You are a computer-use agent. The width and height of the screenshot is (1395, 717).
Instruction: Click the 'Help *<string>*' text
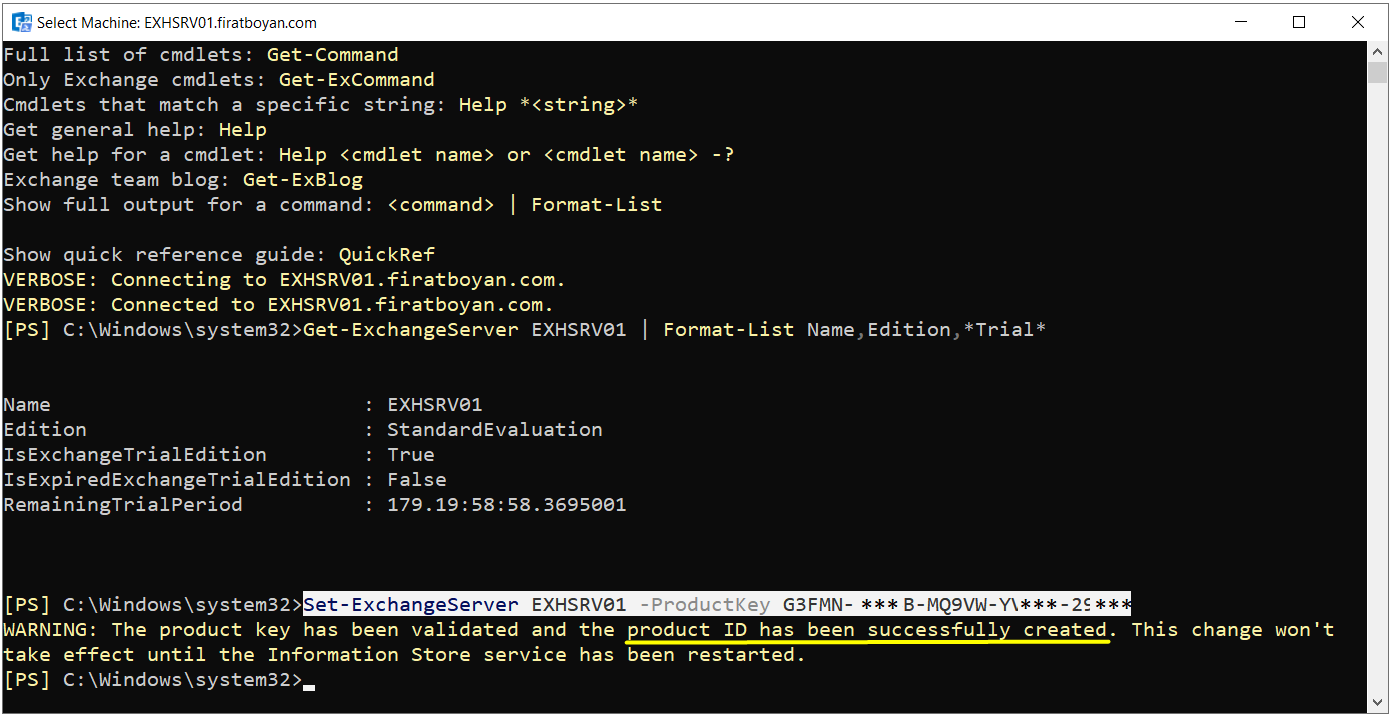tap(549, 105)
